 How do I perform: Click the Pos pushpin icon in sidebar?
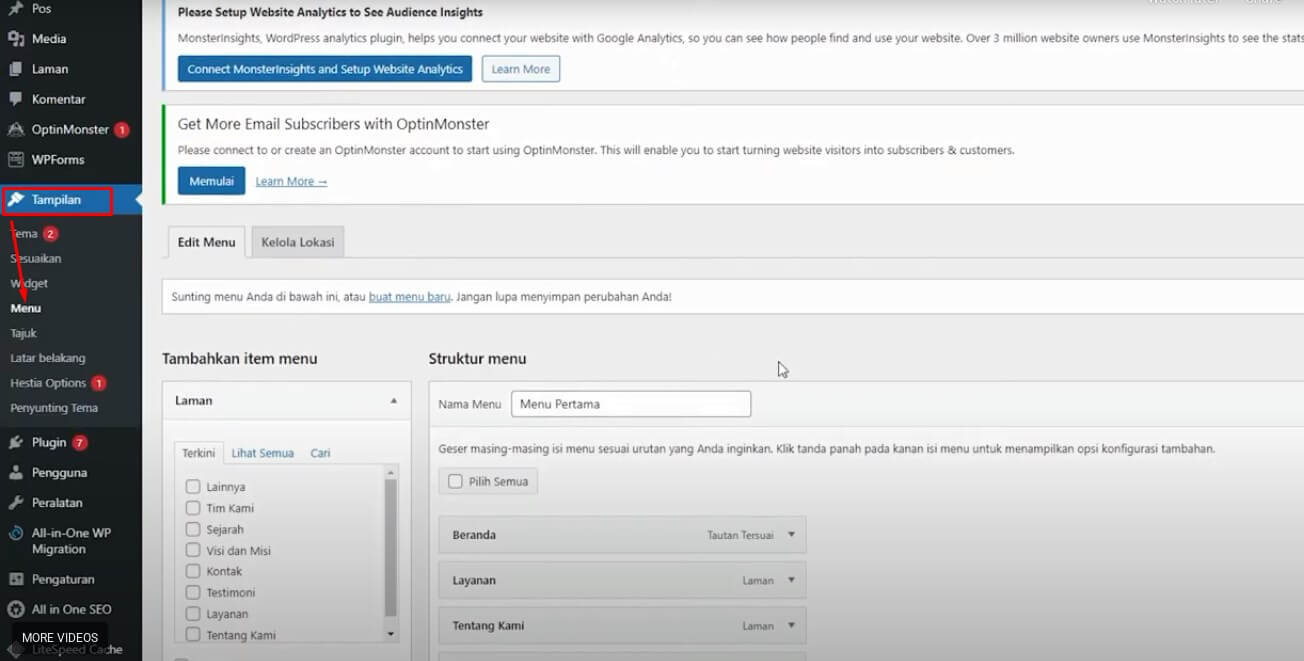(15, 9)
